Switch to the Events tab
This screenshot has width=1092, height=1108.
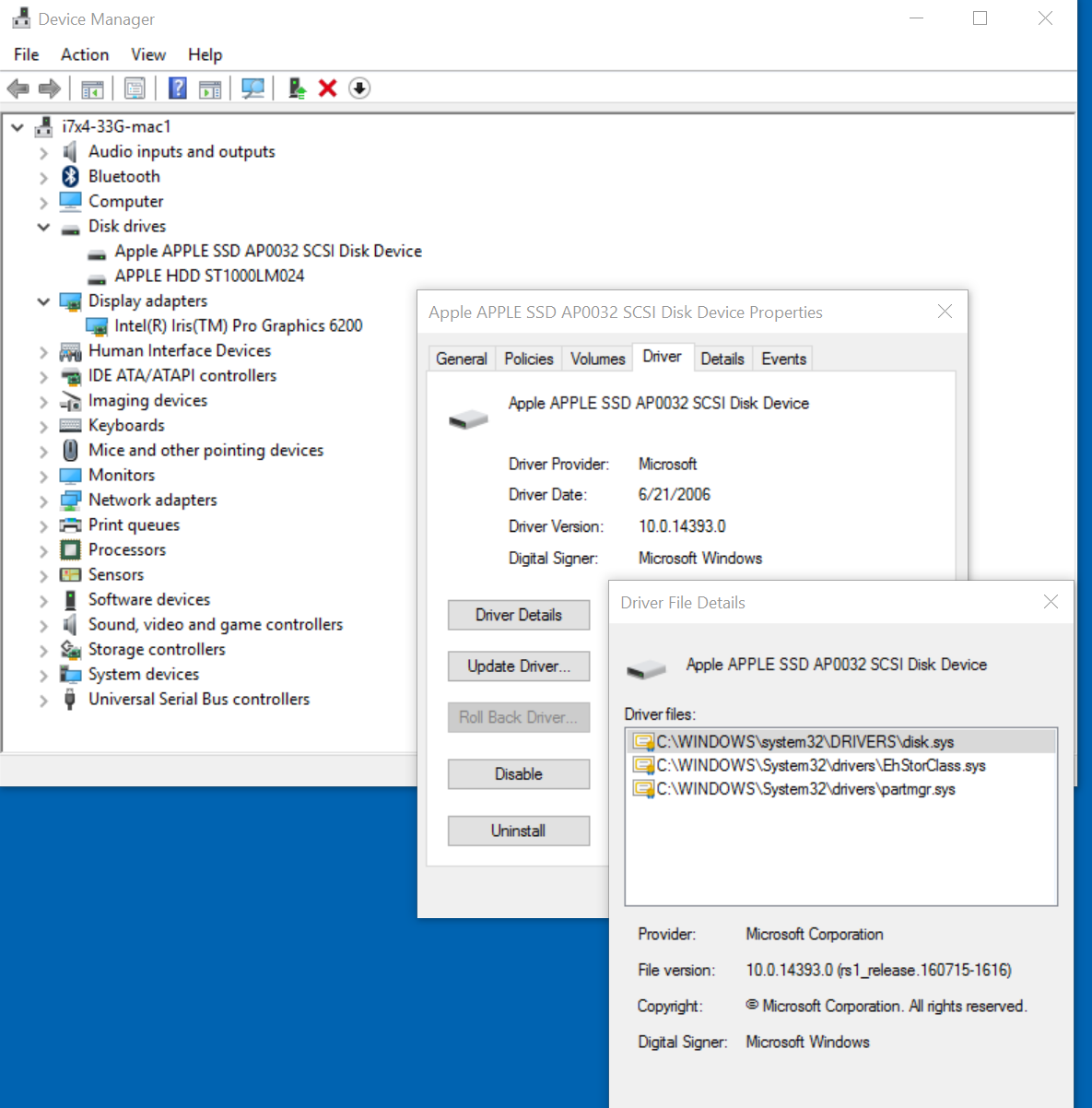(x=784, y=359)
